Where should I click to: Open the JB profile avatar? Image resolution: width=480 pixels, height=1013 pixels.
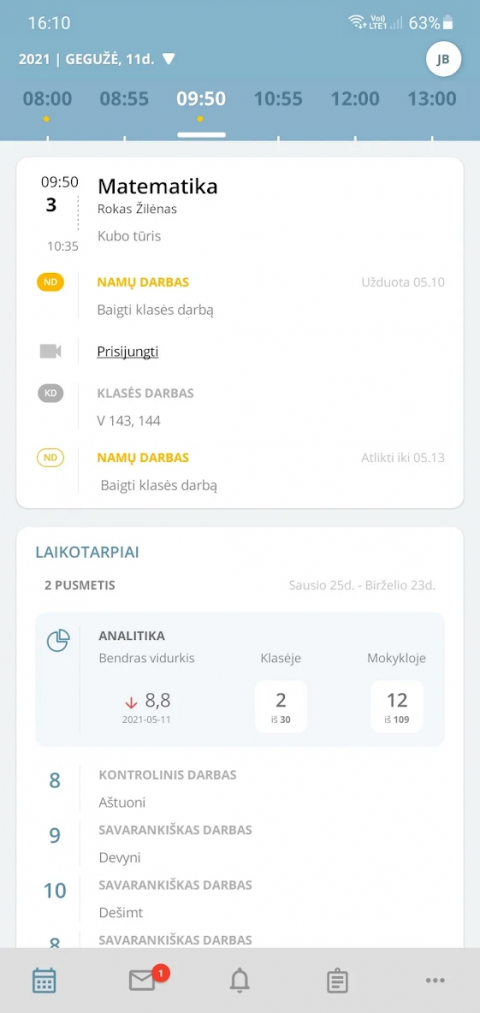coord(443,59)
